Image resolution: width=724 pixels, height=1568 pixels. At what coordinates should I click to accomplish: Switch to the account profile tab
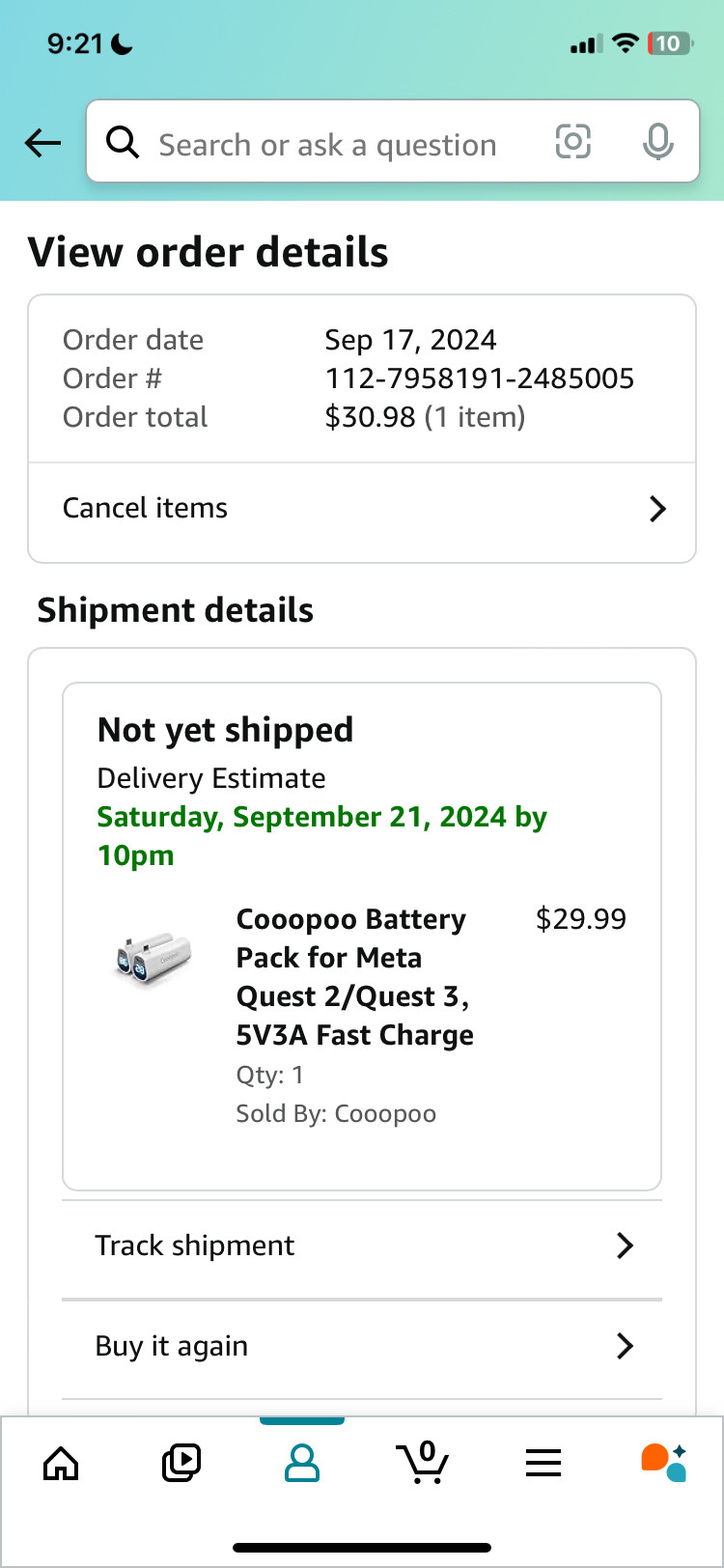[x=302, y=1463]
